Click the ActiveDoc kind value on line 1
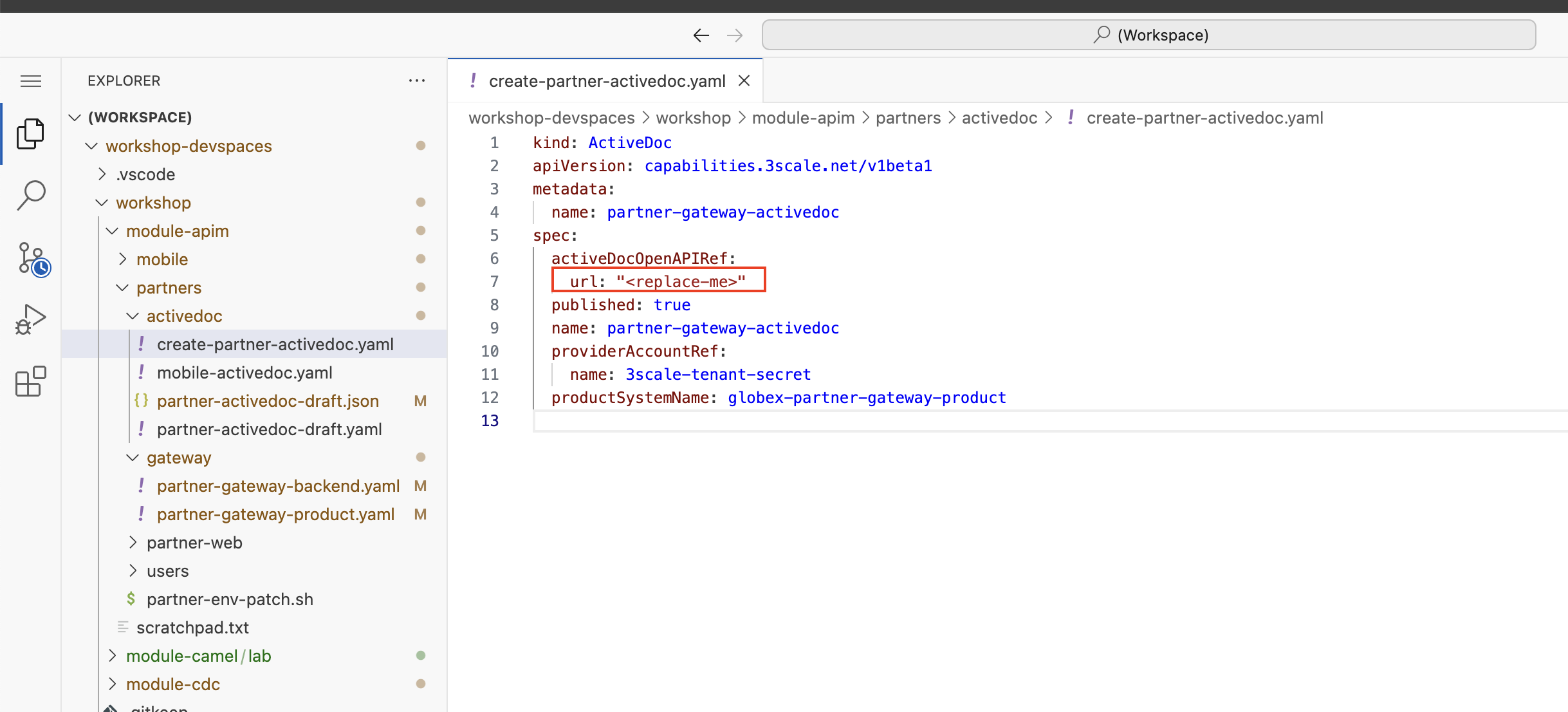Viewport: 1568px width, 712px height. tap(630, 143)
